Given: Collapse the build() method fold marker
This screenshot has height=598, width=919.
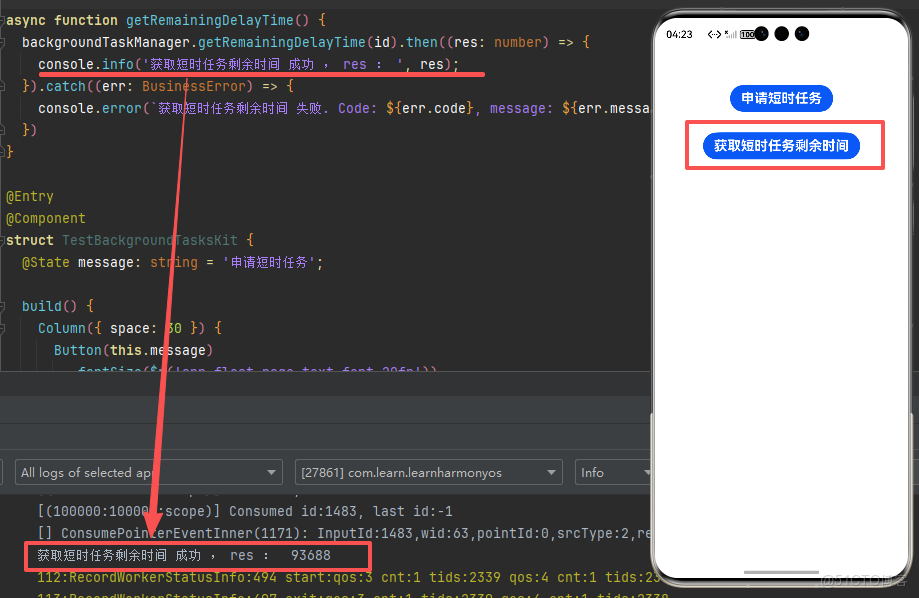Looking at the screenshot, I should click(x=2, y=306).
